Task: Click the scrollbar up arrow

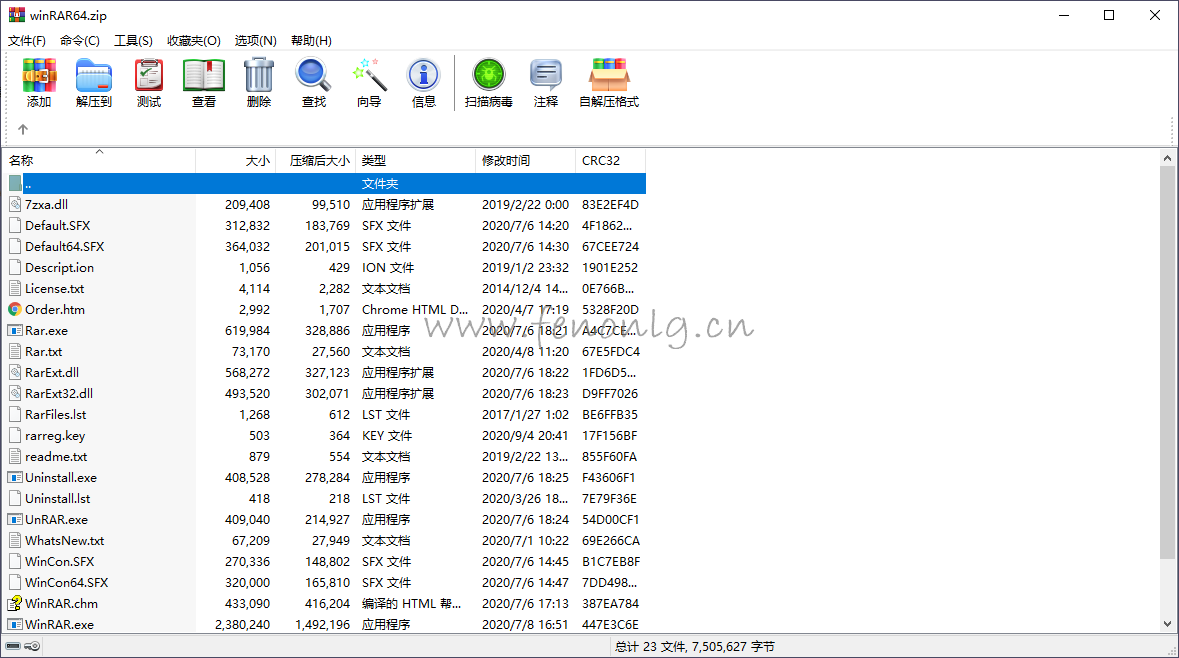Action: [1167, 158]
